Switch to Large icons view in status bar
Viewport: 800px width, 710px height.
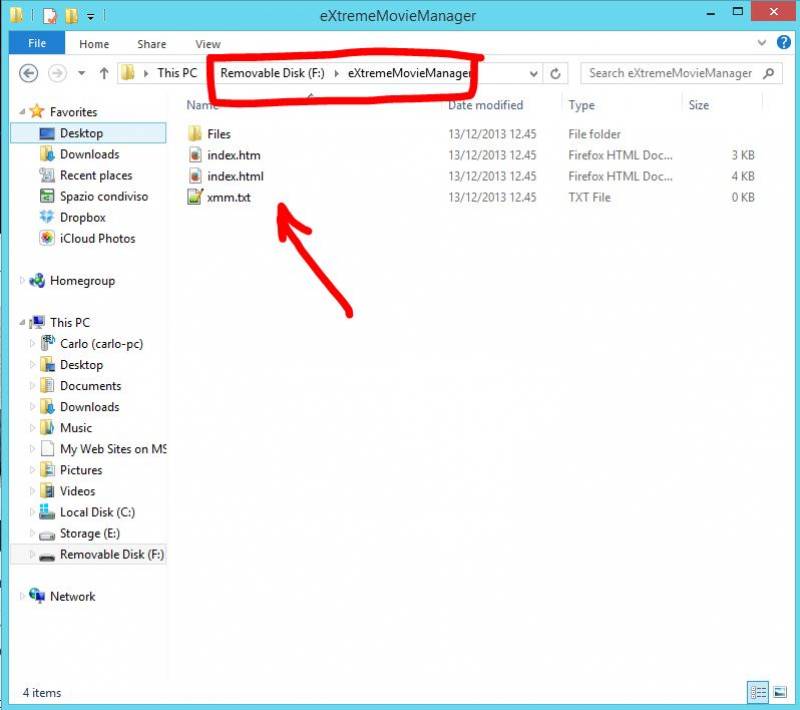click(x=780, y=692)
